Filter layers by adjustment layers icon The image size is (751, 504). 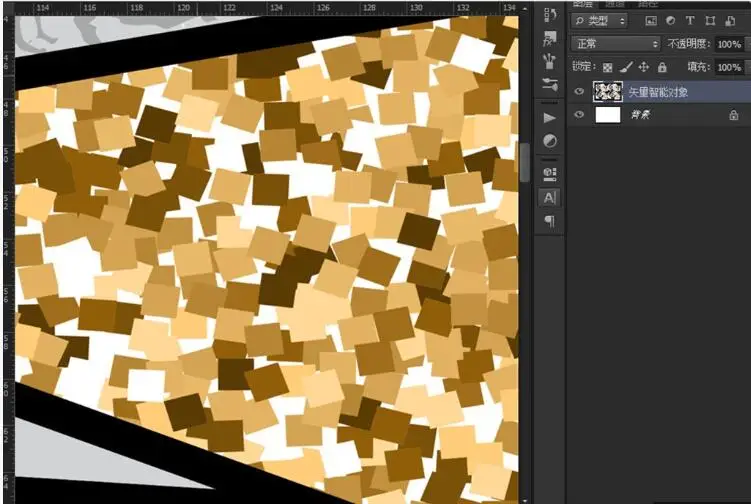(671, 21)
